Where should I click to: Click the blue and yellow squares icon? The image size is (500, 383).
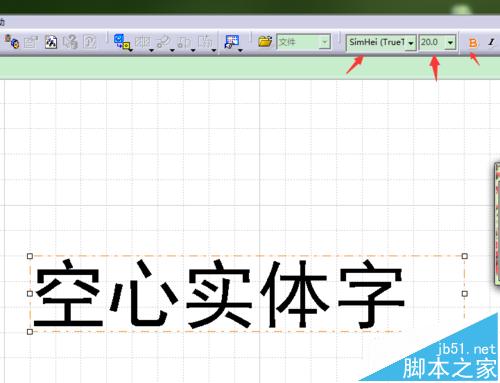point(121,41)
